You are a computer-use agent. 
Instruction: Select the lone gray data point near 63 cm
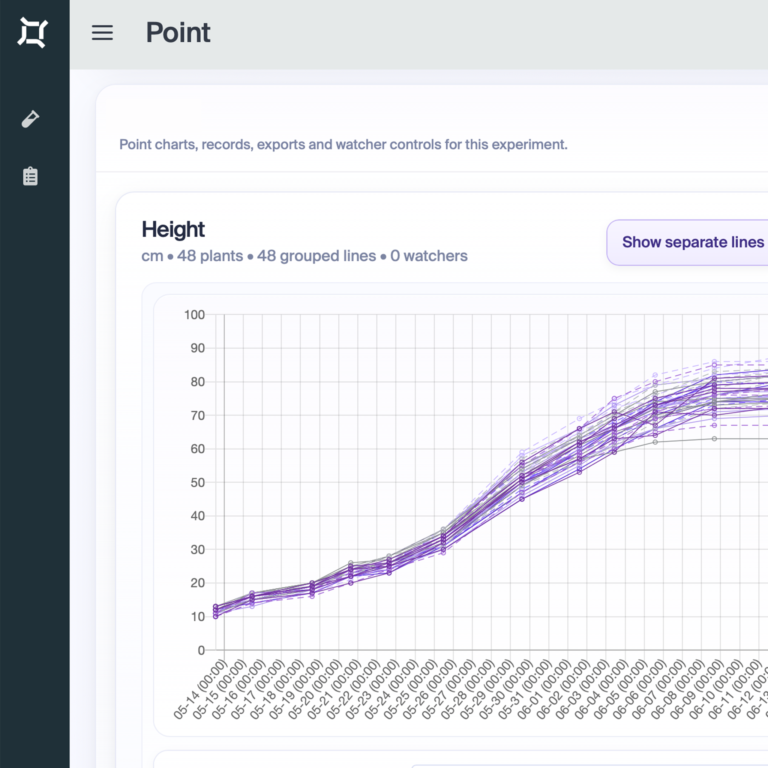click(714, 438)
